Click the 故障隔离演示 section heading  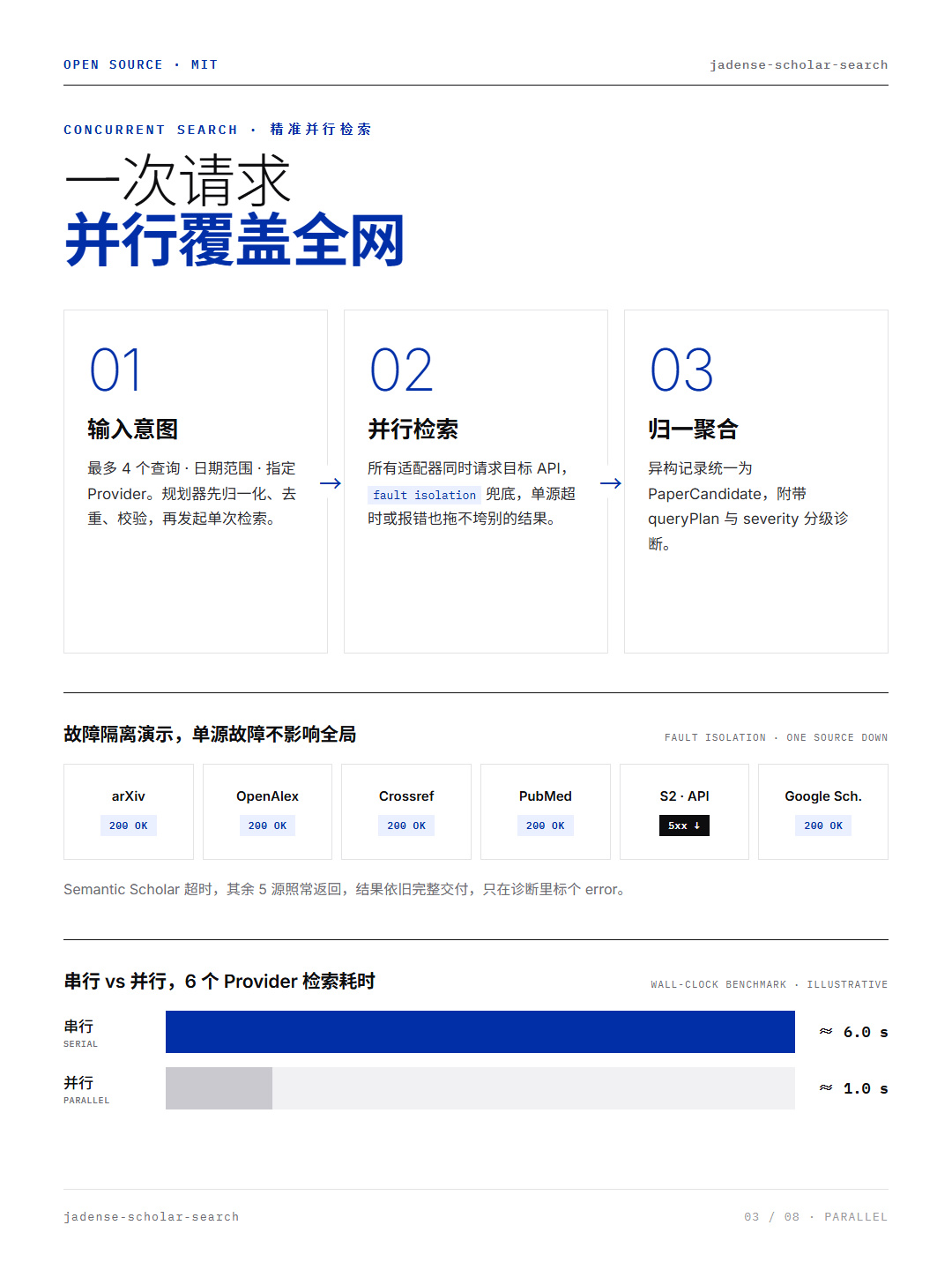point(210,734)
